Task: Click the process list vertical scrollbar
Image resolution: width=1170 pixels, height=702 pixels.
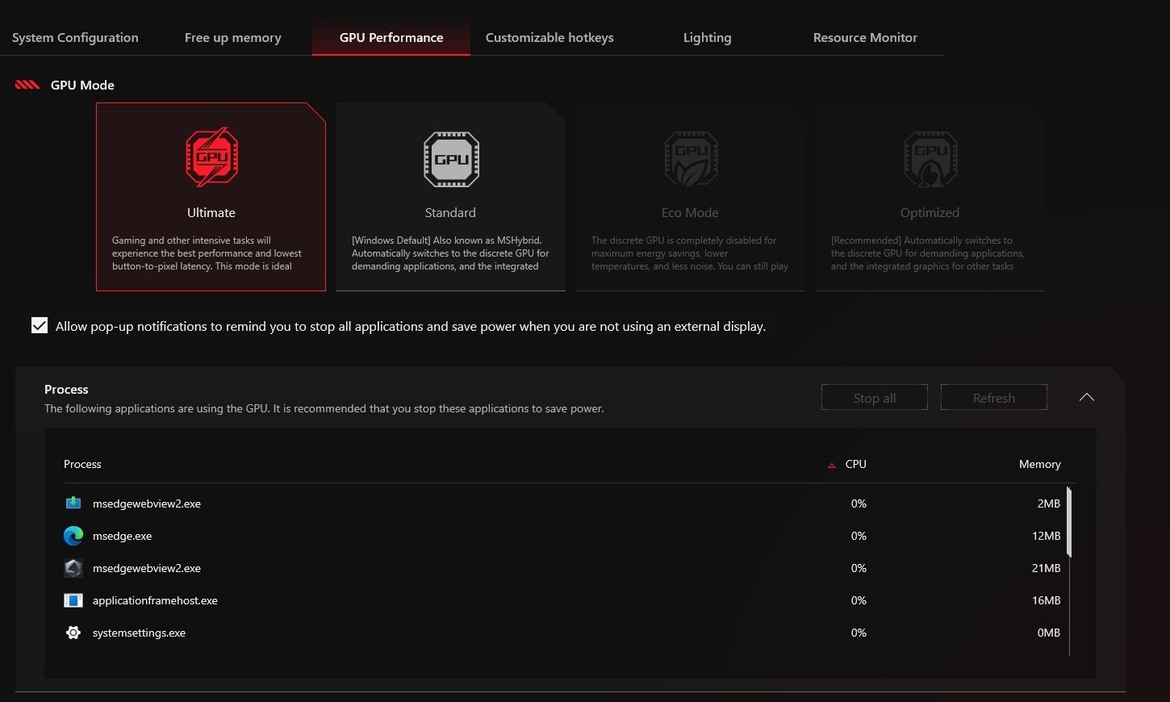Action: pos(1069,522)
